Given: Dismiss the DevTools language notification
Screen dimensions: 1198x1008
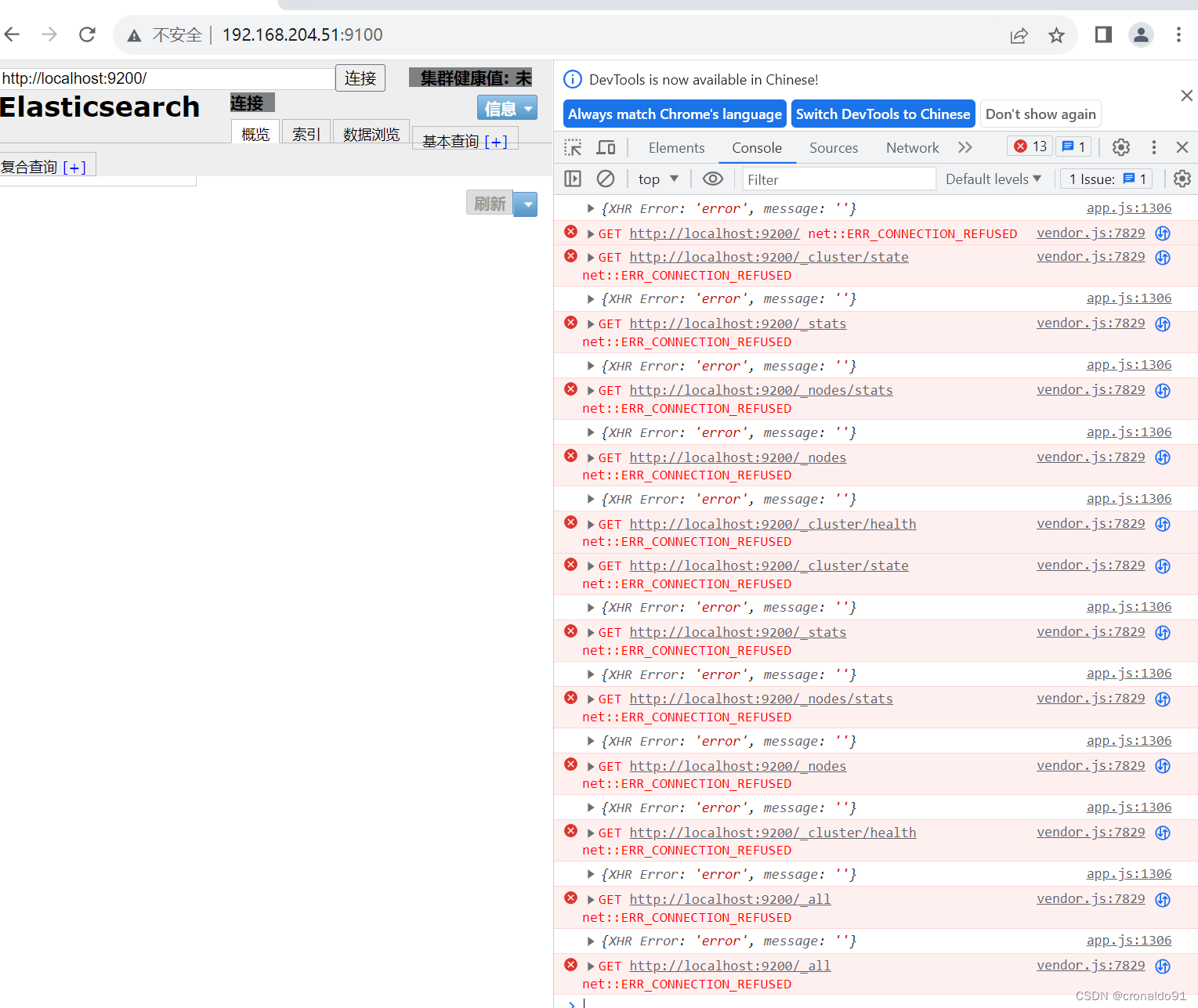Looking at the screenshot, I should pyautogui.click(x=1186, y=96).
